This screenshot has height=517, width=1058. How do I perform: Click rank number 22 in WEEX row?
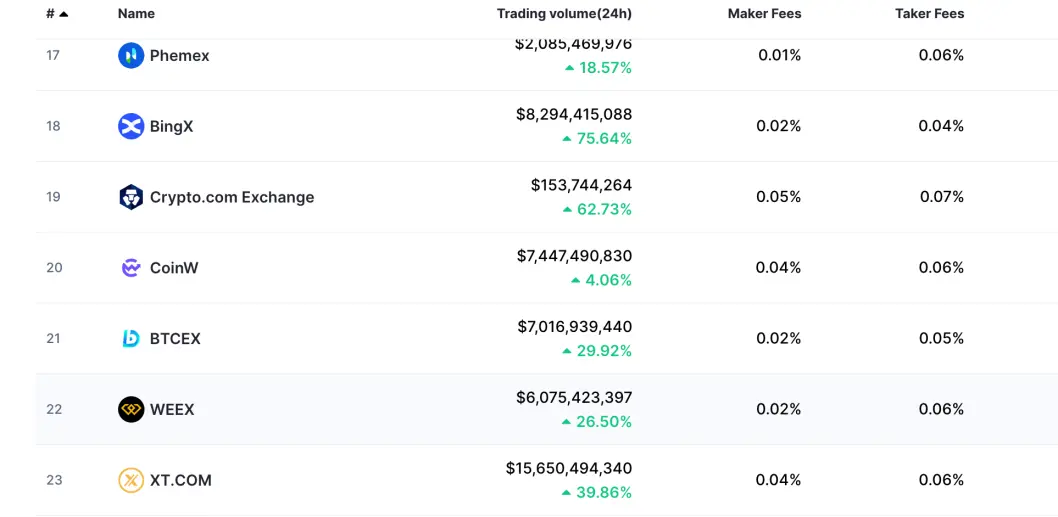pyautogui.click(x=54, y=410)
